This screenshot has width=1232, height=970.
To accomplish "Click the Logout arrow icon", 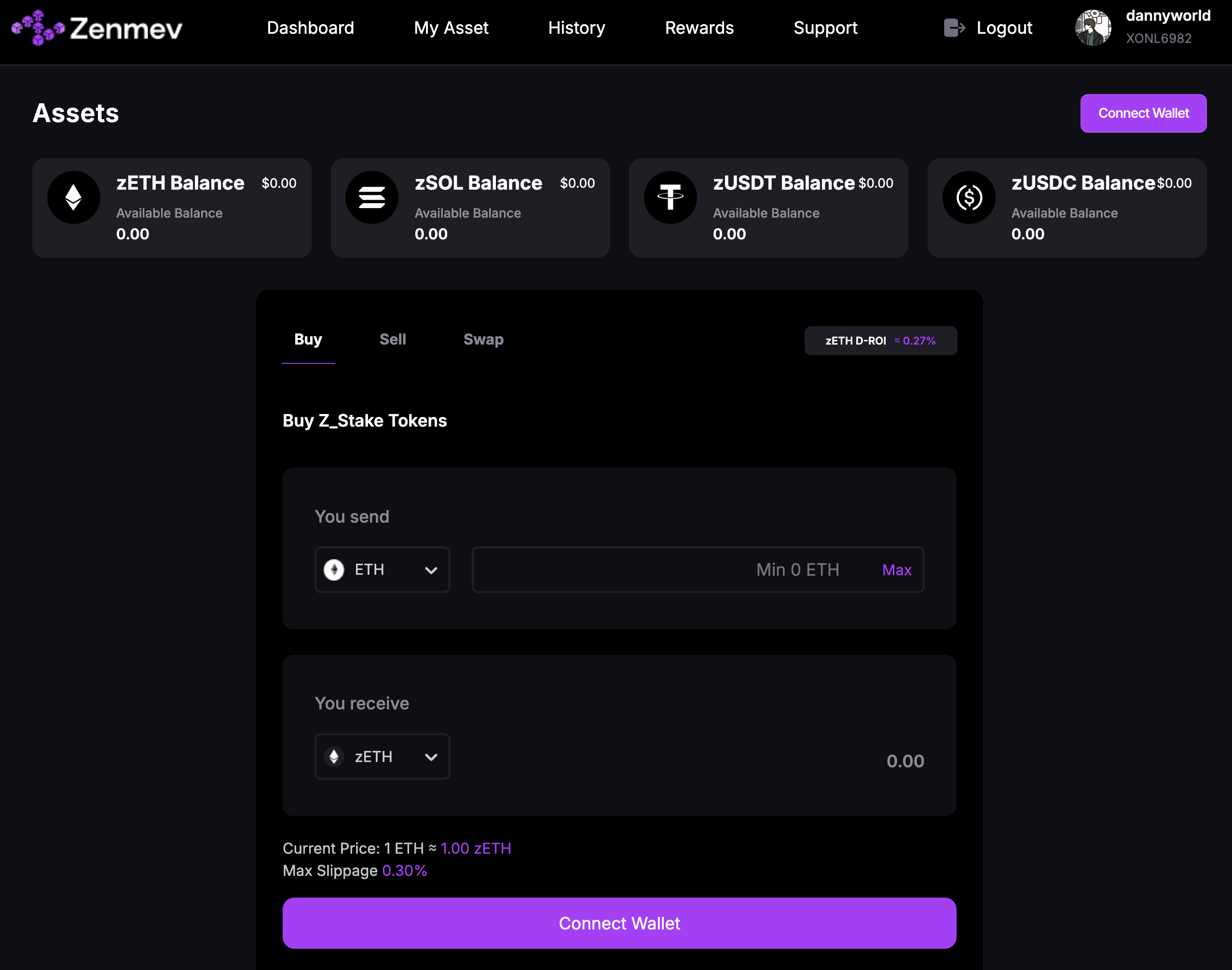I will (x=954, y=28).
